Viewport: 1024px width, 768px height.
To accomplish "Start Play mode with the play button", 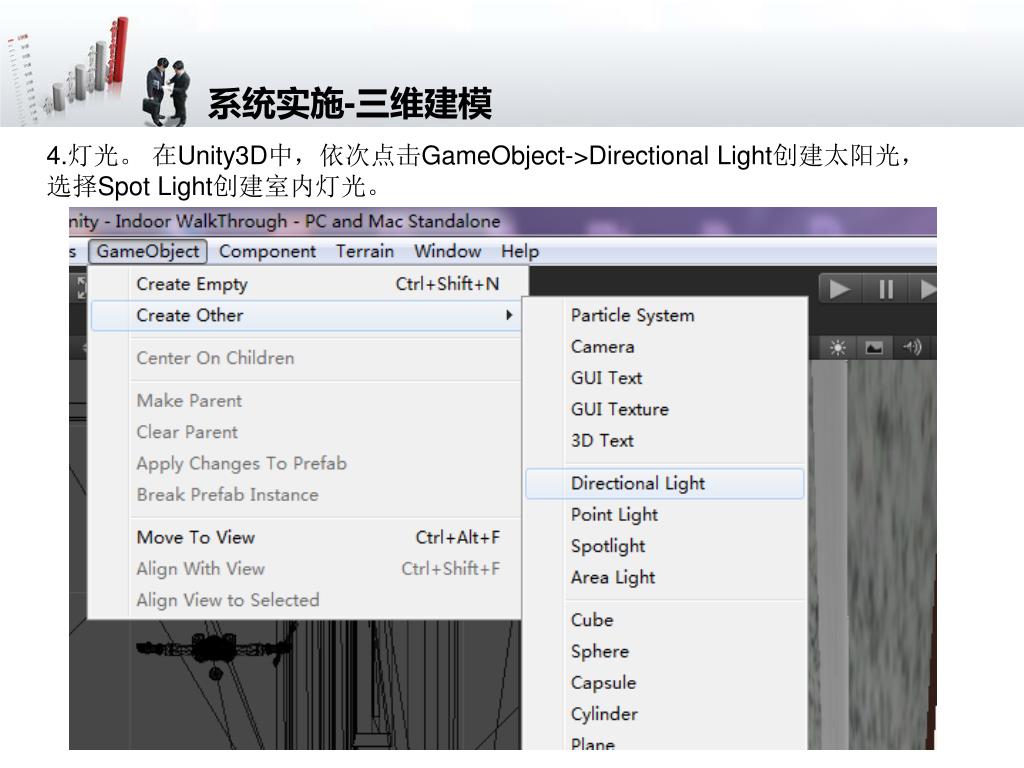I will (x=840, y=289).
